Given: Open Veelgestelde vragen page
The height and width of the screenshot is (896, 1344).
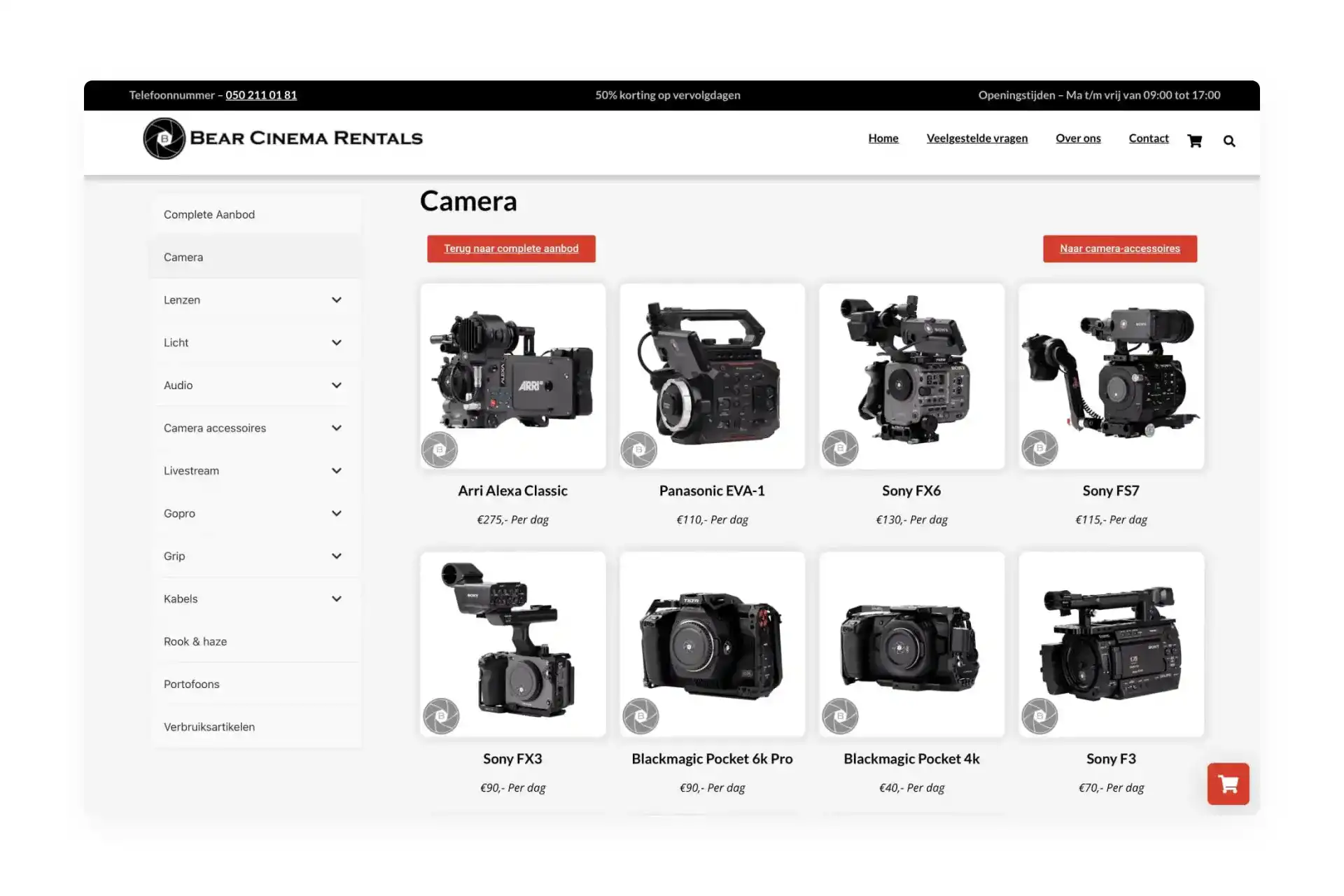Looking at the screenshot, I should pyautogui.click(x=977, y=138).
